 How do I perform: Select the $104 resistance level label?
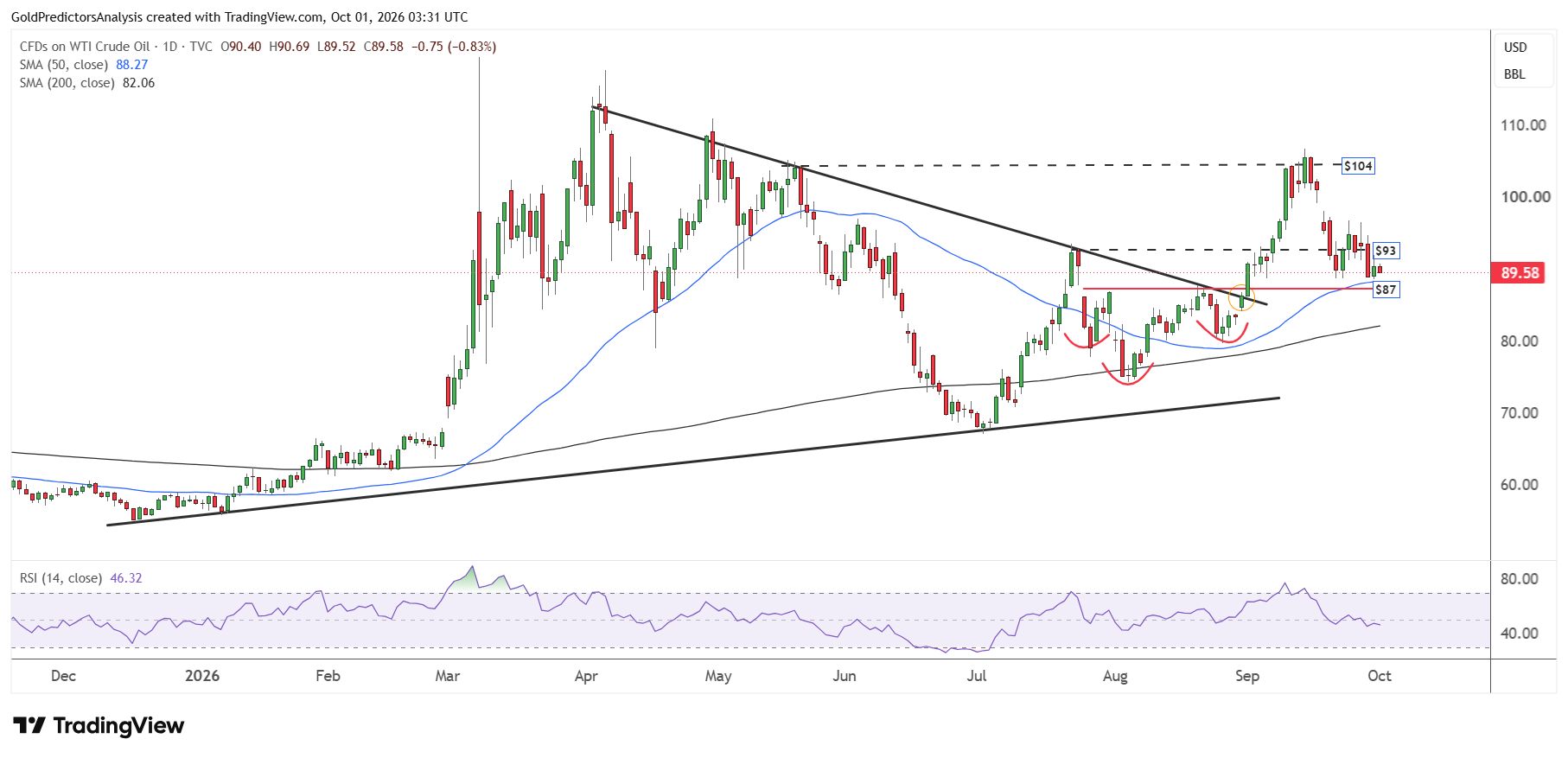coord(1358,166)
